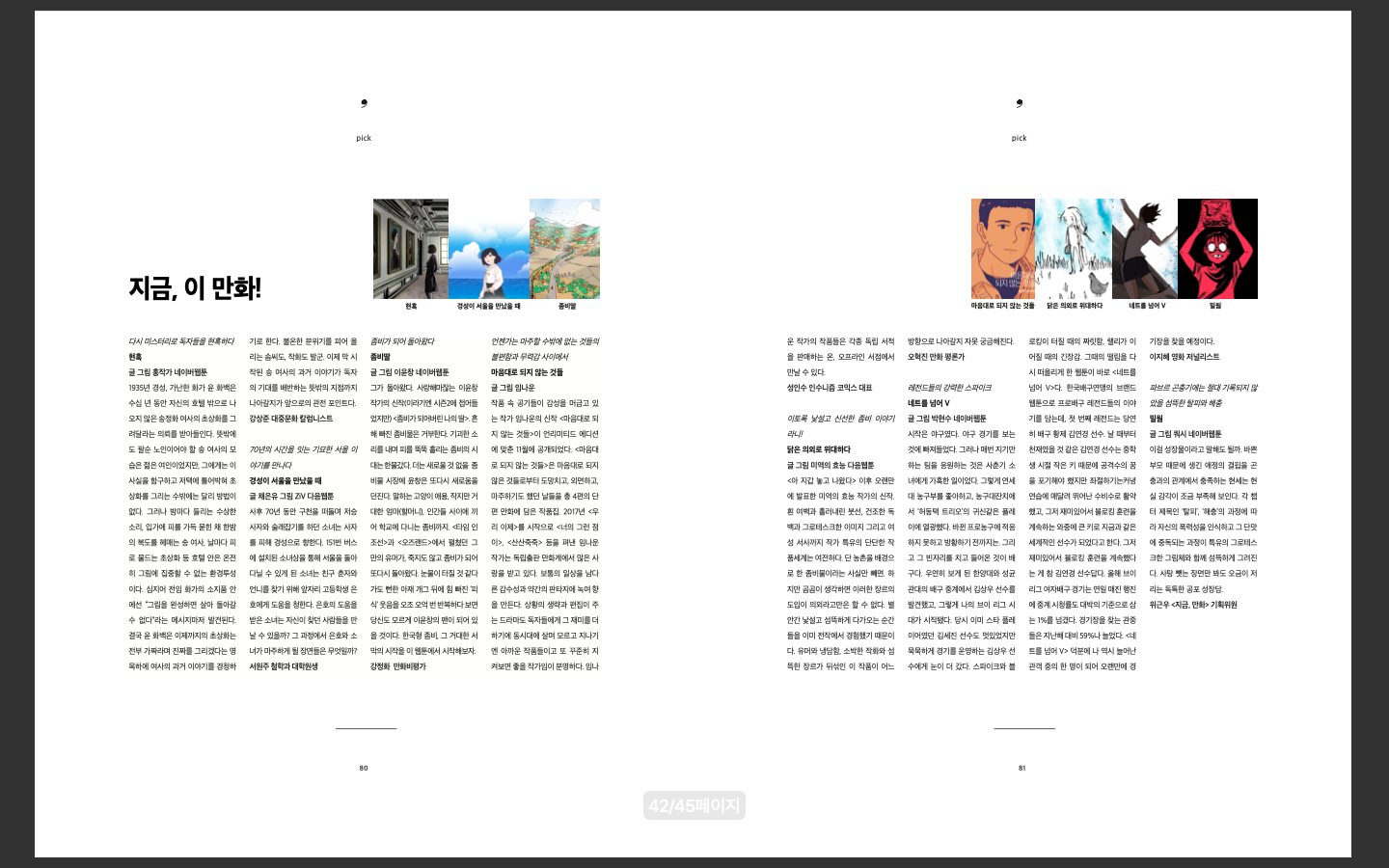This screenshot has height=868, width=1389.
Task: Click caption 좀비딸 under the third image
Action: coord(567,306)
